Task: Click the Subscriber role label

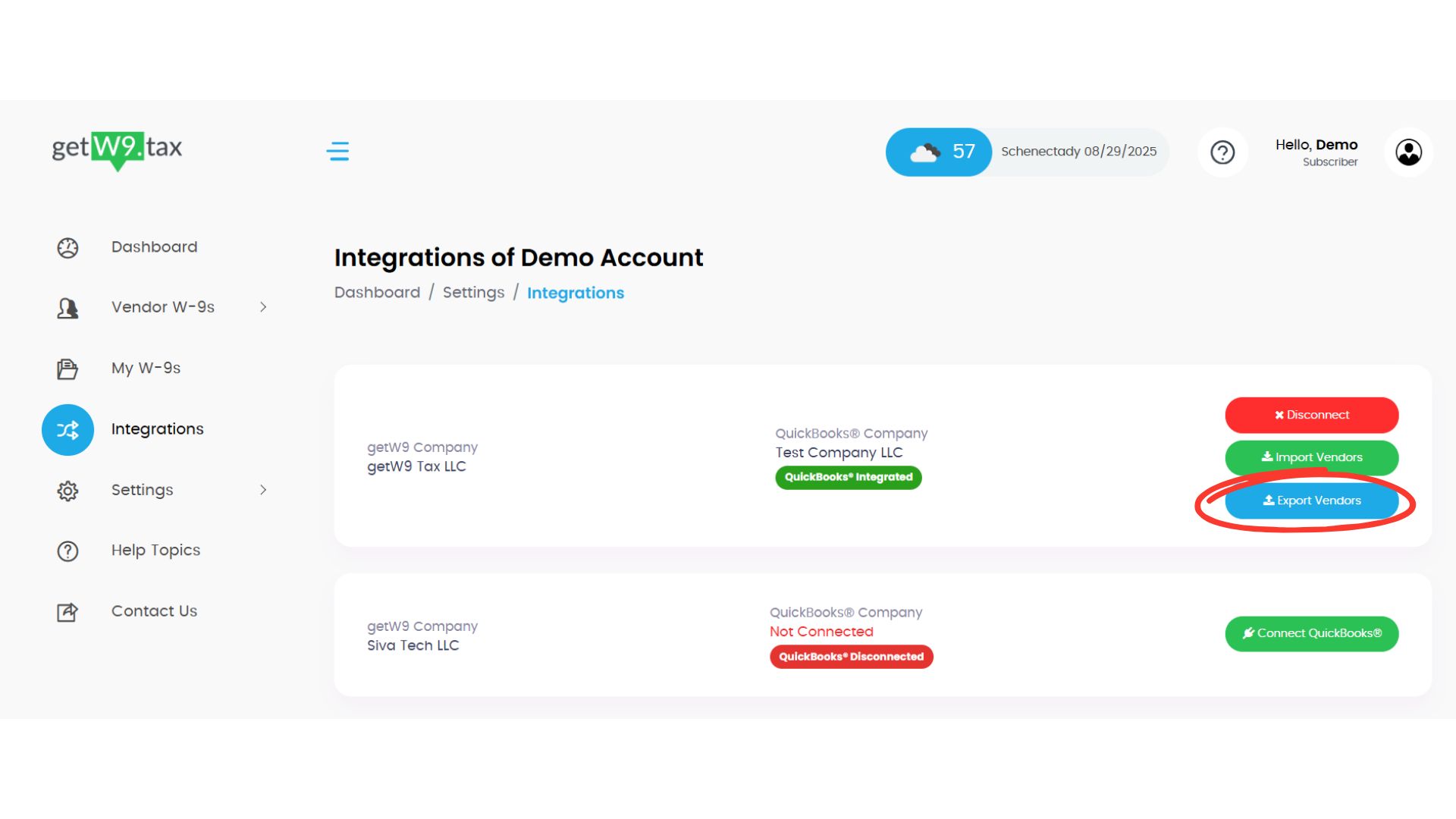Action: (x=1330, y=162)
